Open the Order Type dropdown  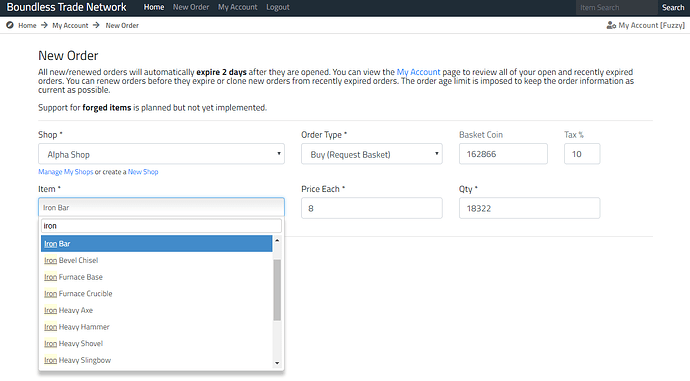(x=372, y=154)
